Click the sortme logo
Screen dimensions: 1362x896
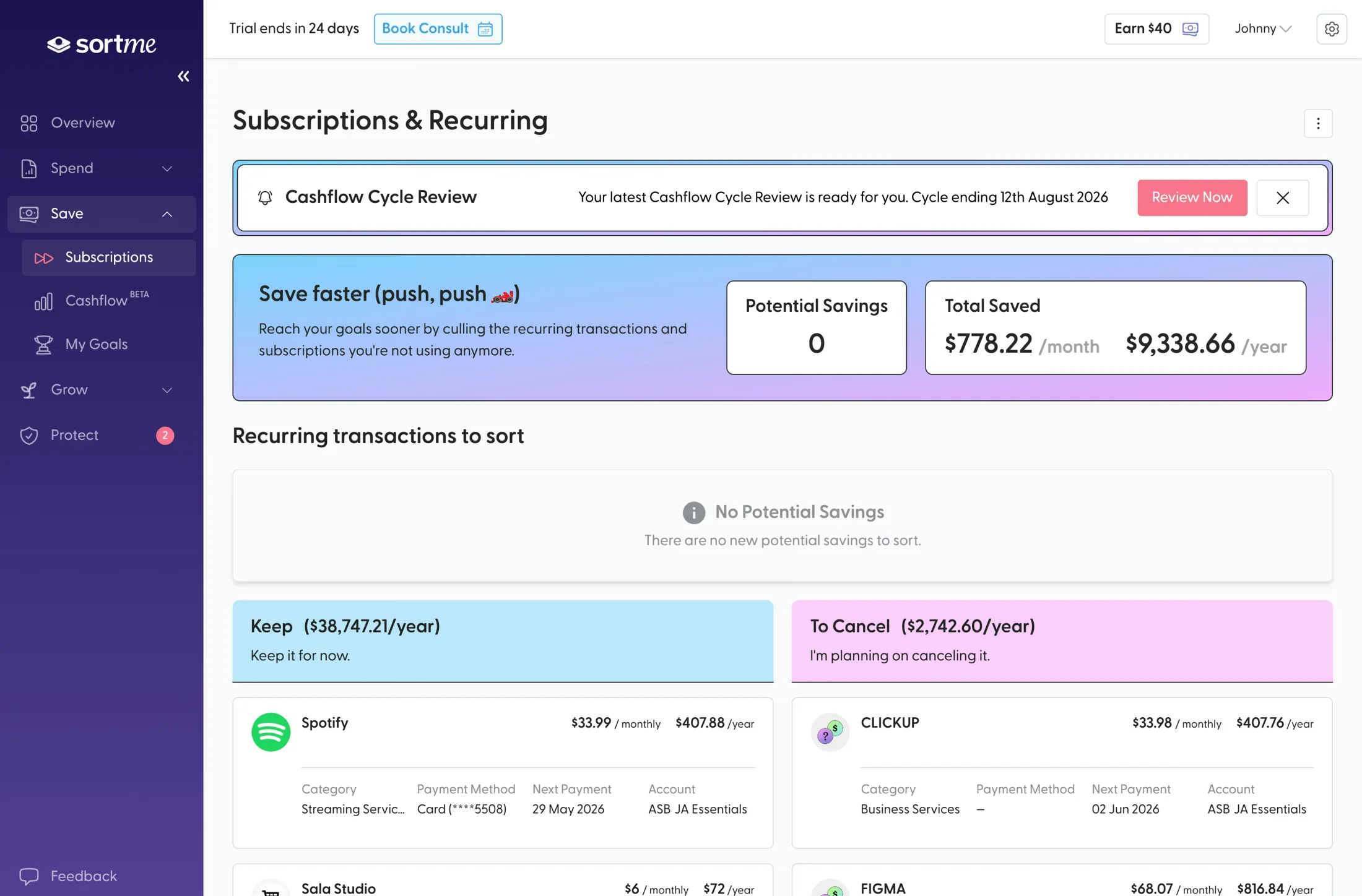tap(102, 45)
